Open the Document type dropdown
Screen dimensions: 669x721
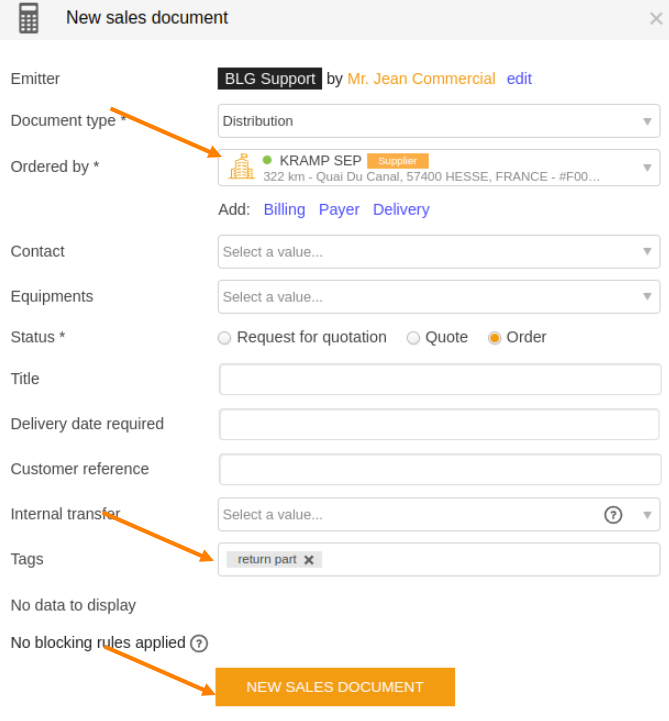(x=439, y=121)
